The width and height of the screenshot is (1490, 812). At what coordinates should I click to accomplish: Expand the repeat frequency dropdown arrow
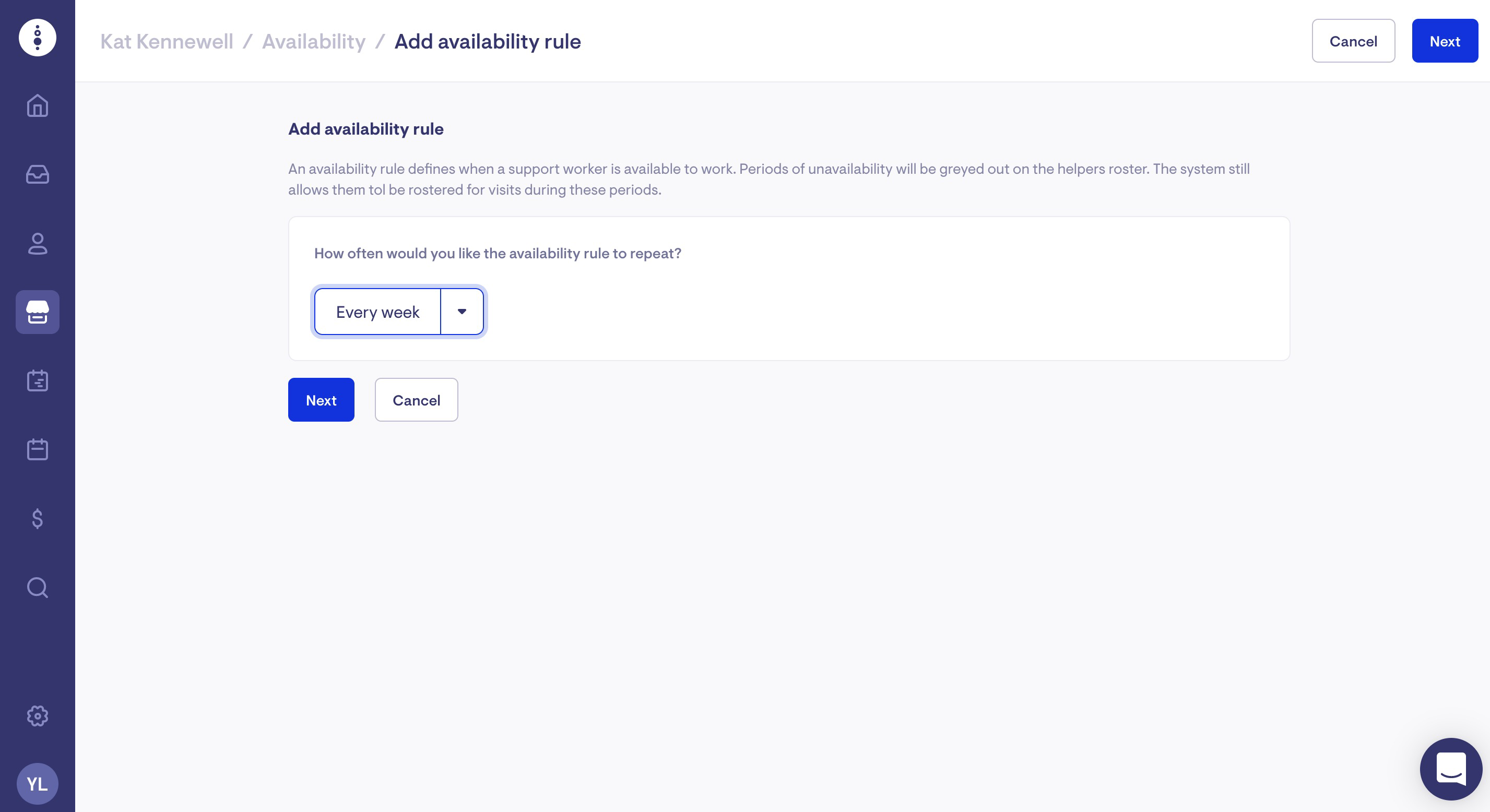coord(462,312)
